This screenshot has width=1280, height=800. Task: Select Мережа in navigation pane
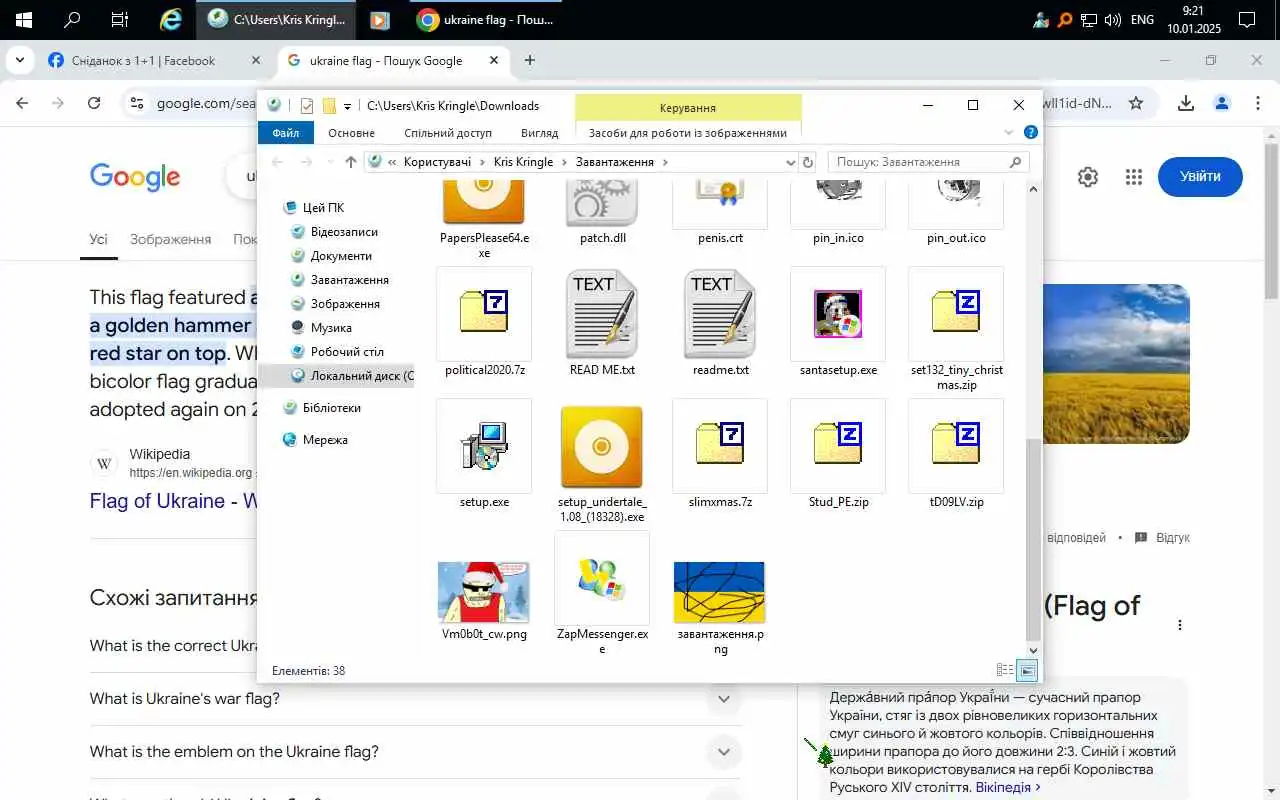coord(325,440)
